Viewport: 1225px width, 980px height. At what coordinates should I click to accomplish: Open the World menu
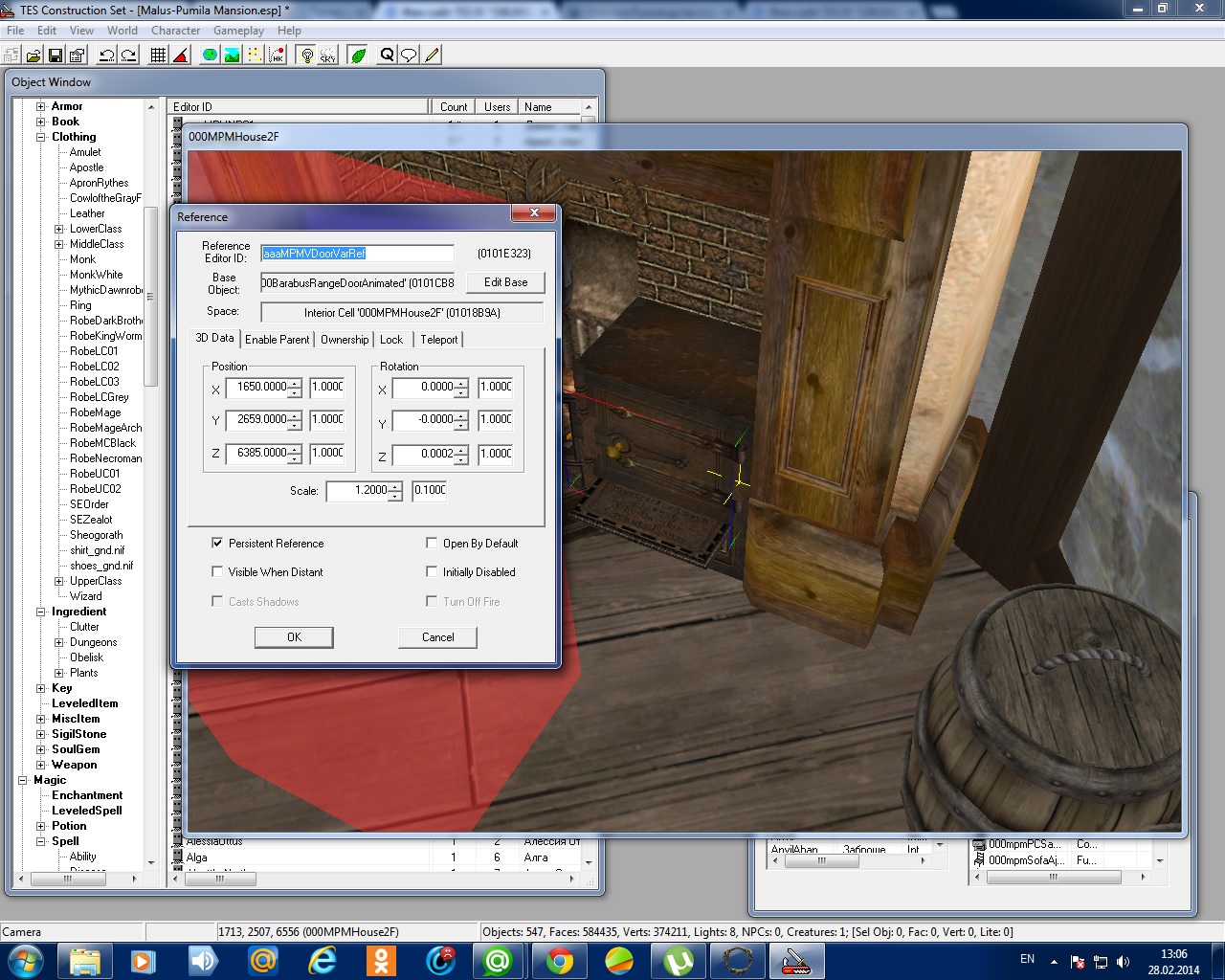122,31
